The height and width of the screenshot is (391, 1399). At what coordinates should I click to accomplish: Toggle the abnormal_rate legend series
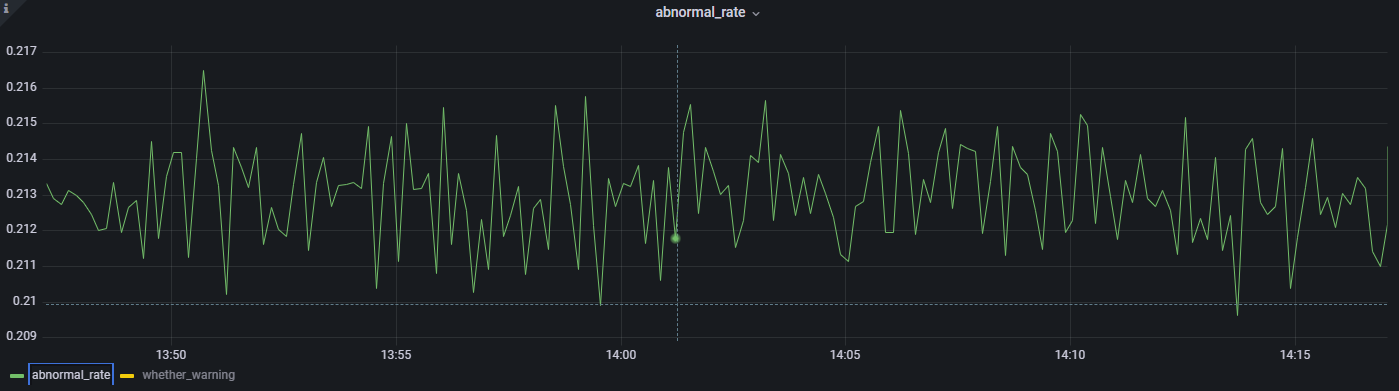coord(71,375)
